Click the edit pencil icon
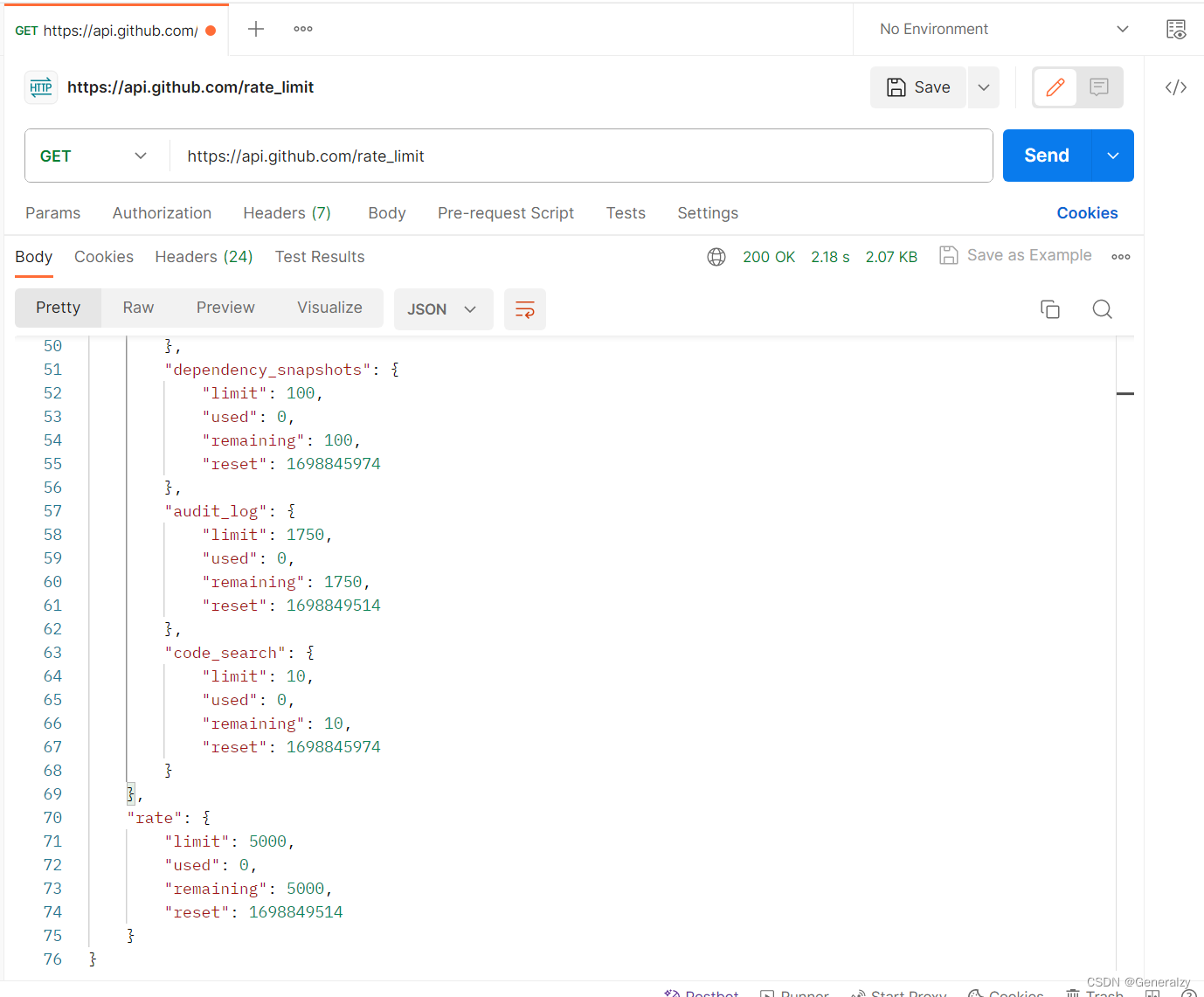 coord(1055,87)
